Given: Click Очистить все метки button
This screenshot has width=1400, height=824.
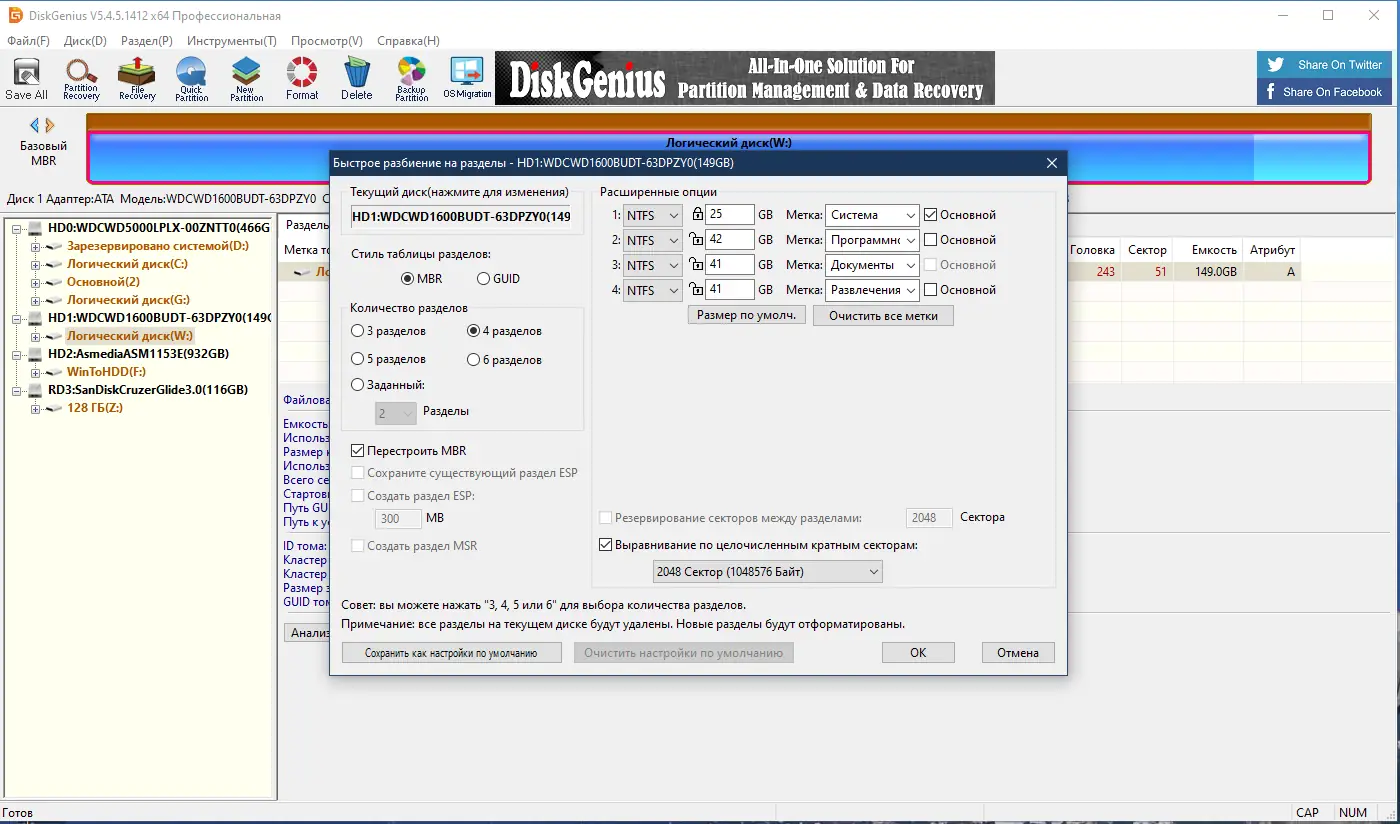Looking at the screenshot, I should (x=883, y=315).
